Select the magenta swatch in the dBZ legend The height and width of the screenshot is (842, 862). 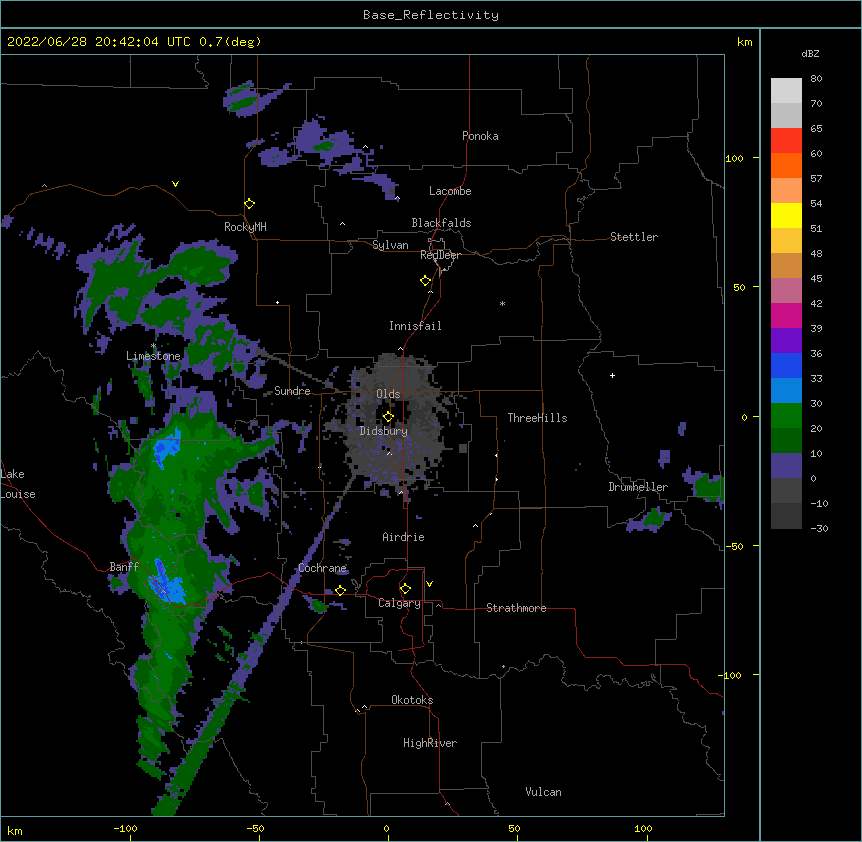786,316
